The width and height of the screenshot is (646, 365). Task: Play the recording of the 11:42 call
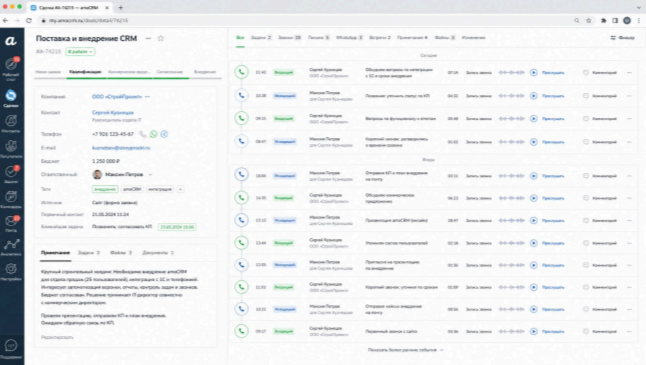(534, 73)
